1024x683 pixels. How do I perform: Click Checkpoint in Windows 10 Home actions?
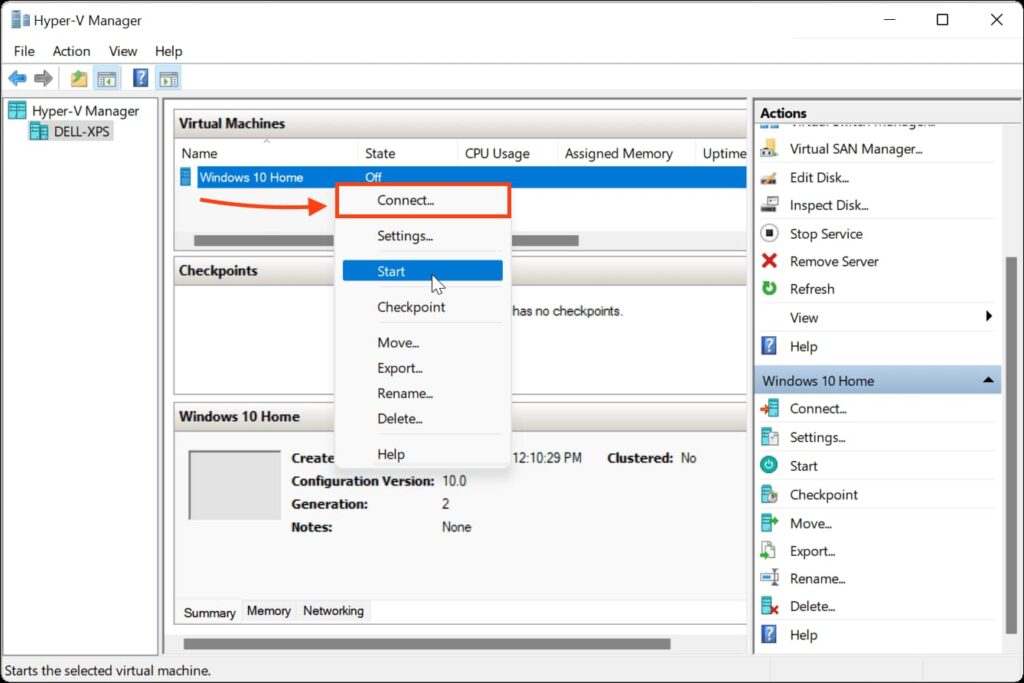click(823, 495)
